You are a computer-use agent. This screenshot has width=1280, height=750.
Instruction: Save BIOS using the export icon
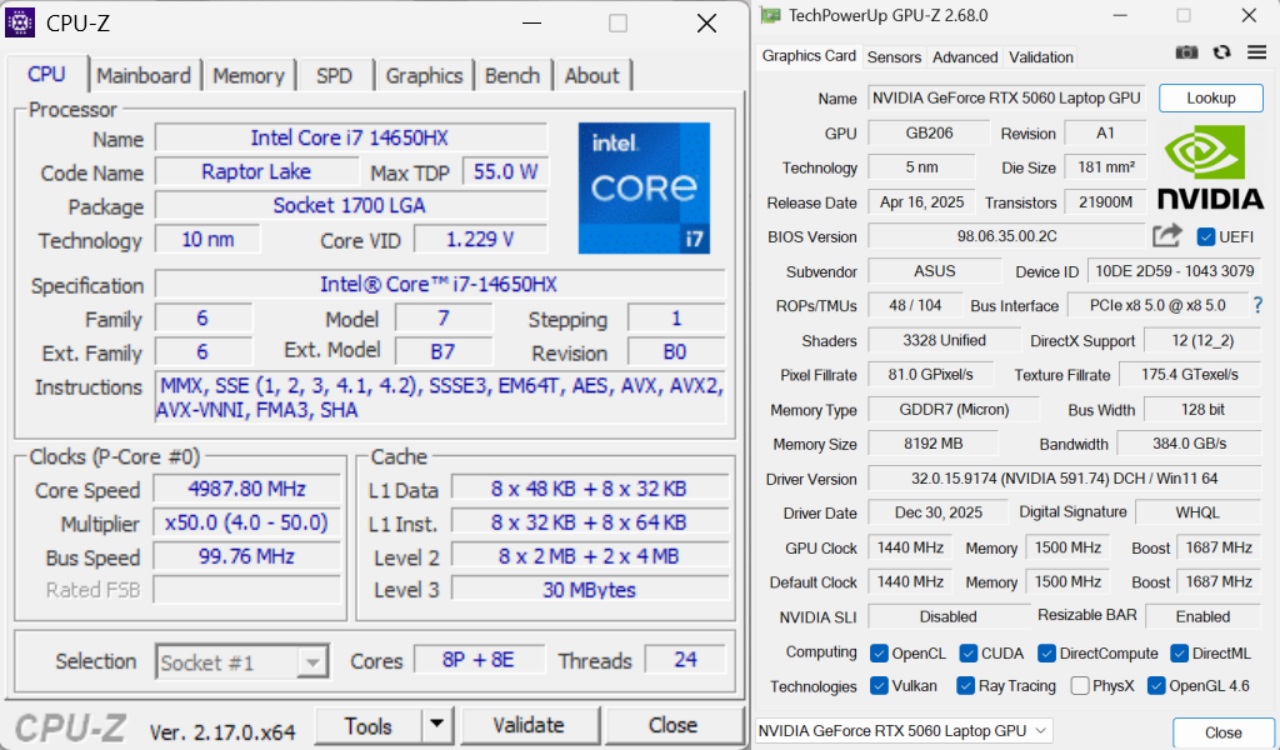coord(1167,236)
